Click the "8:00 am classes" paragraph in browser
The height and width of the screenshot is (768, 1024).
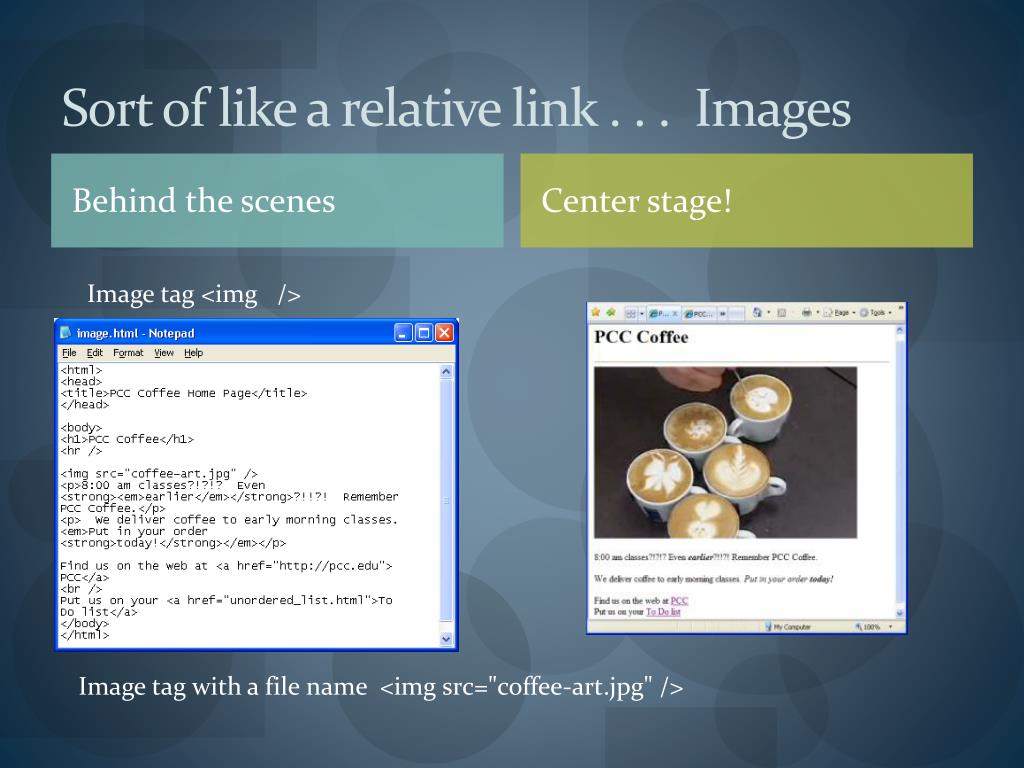705,557
